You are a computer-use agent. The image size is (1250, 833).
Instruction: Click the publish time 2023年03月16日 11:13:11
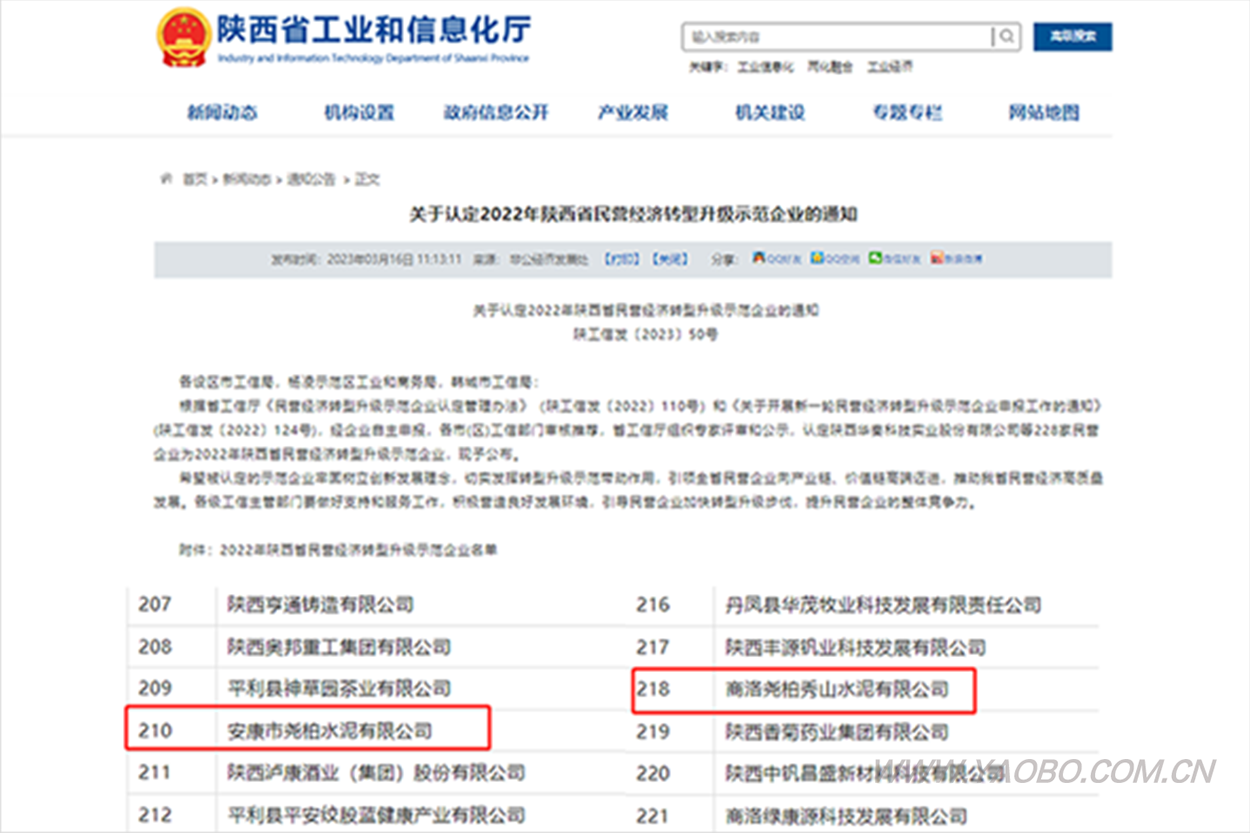pos(394,259)
